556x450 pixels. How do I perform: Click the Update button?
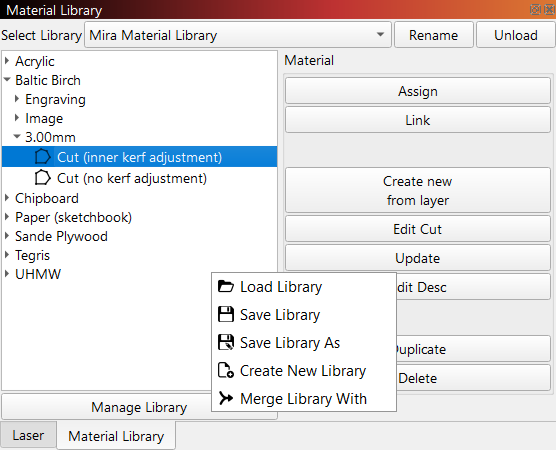click(418, 258)
